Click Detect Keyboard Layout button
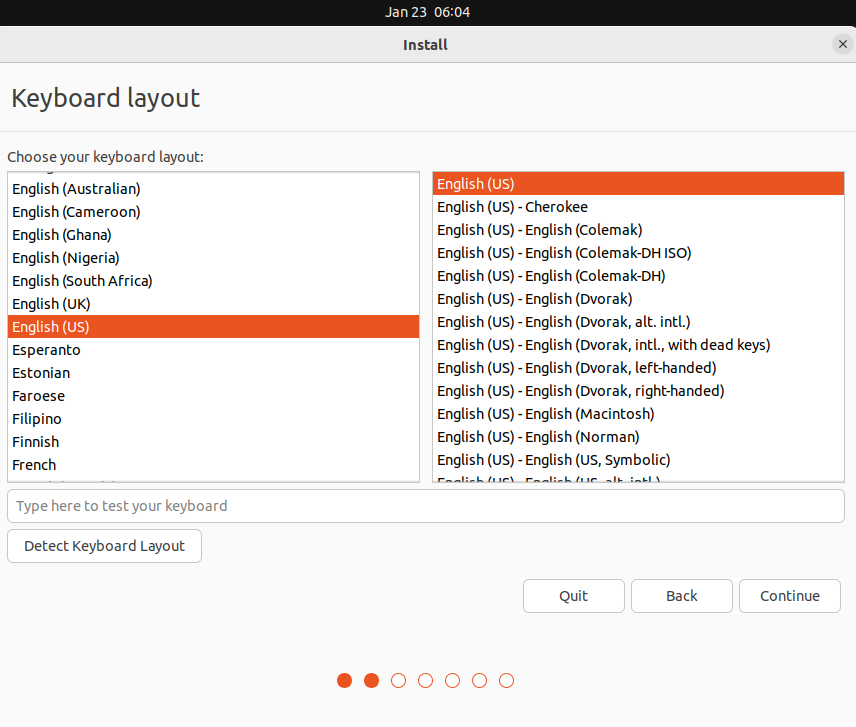 click(104, 546)
